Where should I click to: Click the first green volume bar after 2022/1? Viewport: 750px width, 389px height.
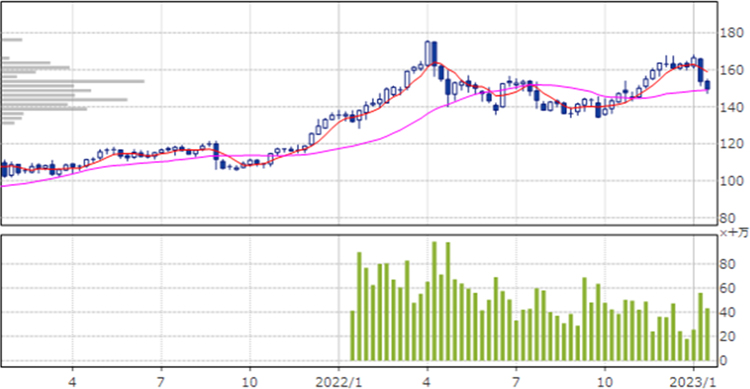(x=353, y=335)
